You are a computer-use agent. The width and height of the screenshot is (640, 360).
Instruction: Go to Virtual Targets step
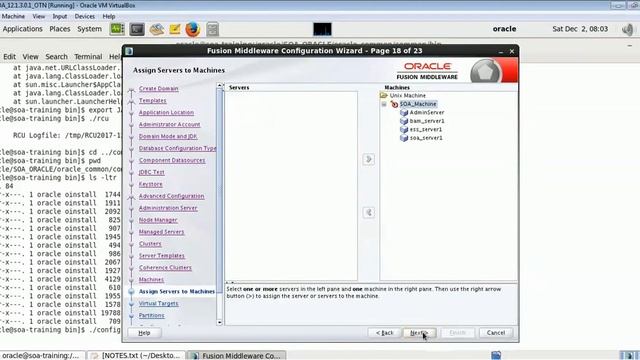click(x=158, y=303)
